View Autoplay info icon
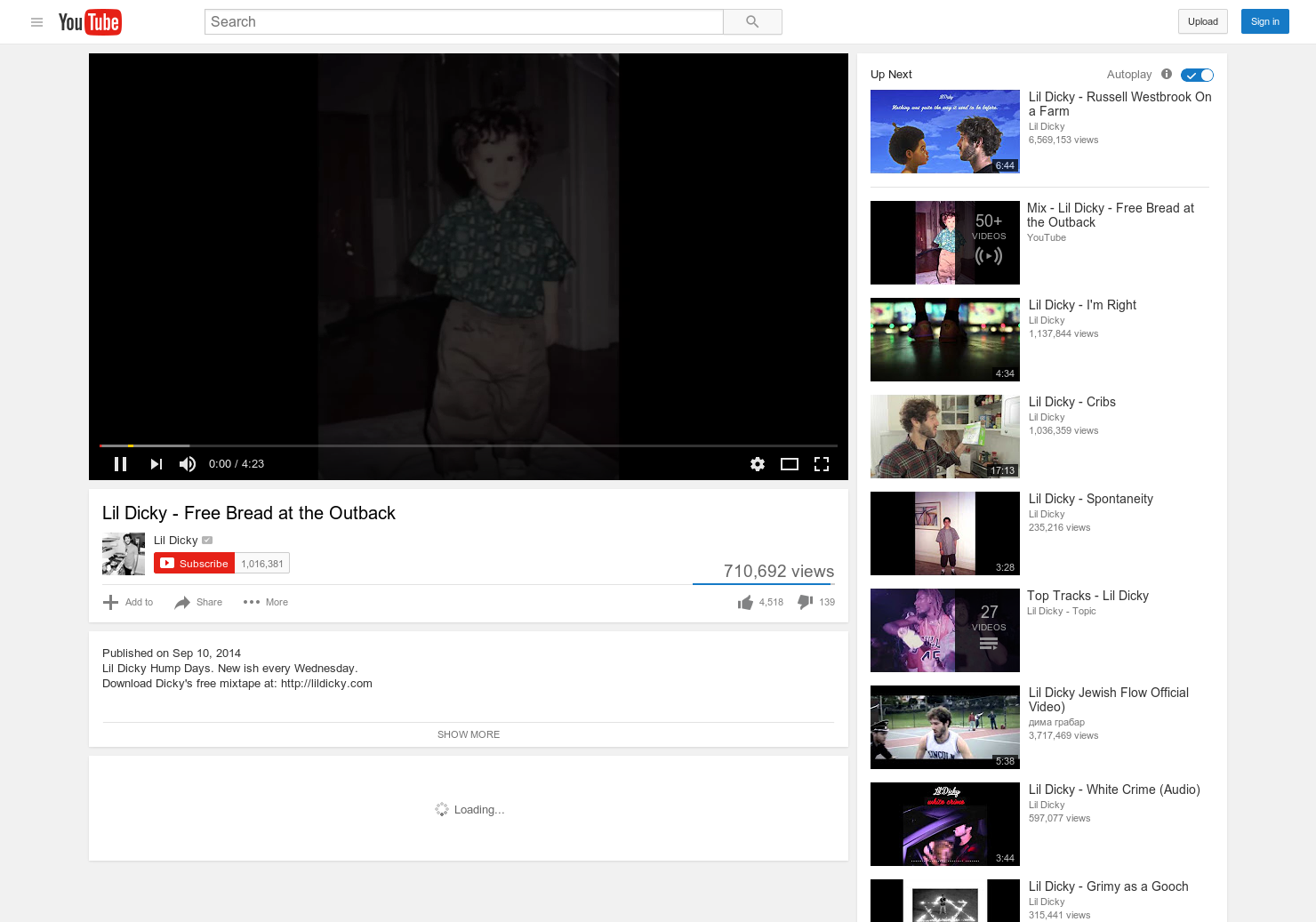This screenshot has height=922, width=1316. [x=1167, y=75]
